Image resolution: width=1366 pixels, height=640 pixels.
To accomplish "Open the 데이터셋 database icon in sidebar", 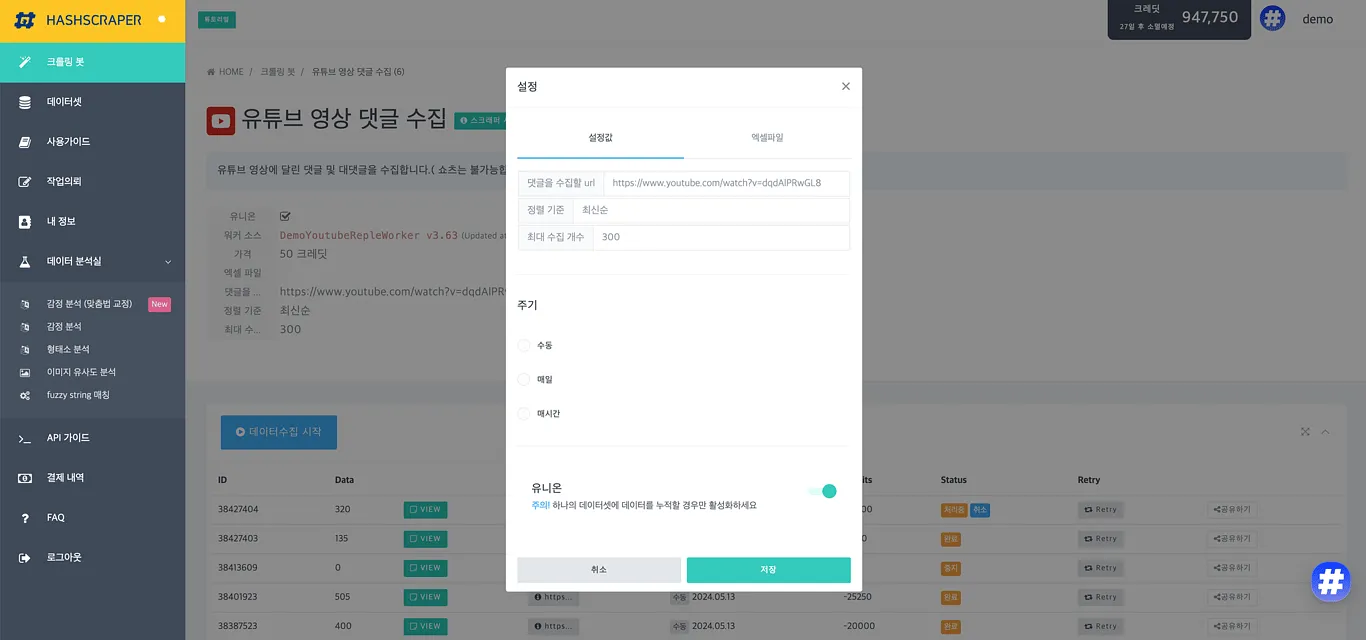I will click(25, 102).
